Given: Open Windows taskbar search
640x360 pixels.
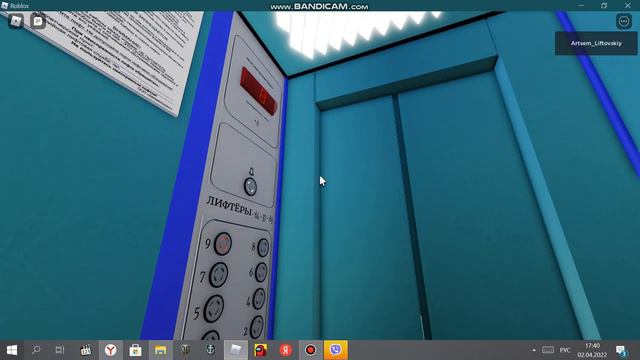Looking at the screenshot, I should [x=36, y=350].
